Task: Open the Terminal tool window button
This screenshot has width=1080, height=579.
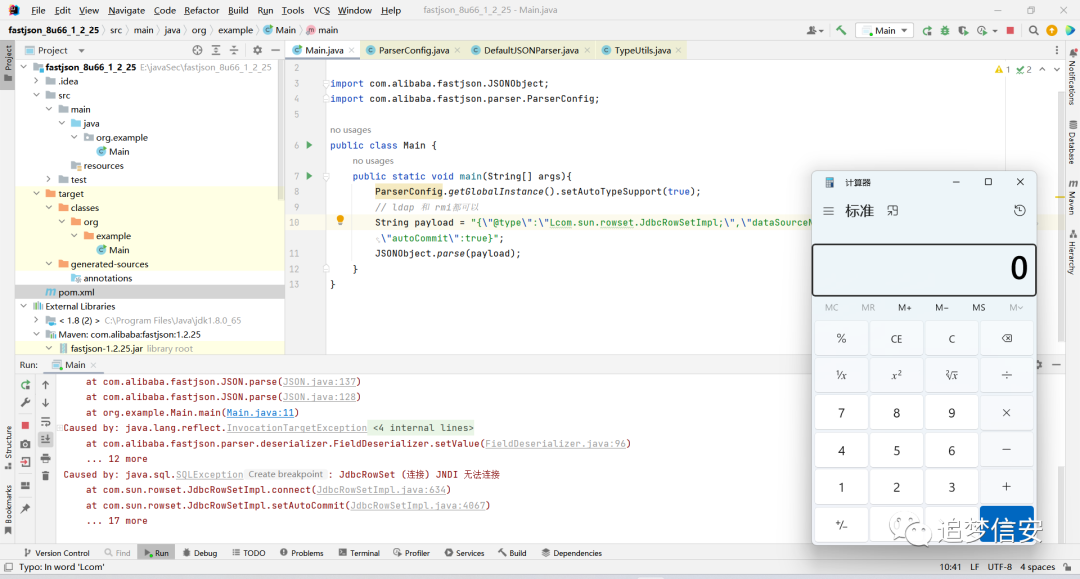Action: coord(359,553)
